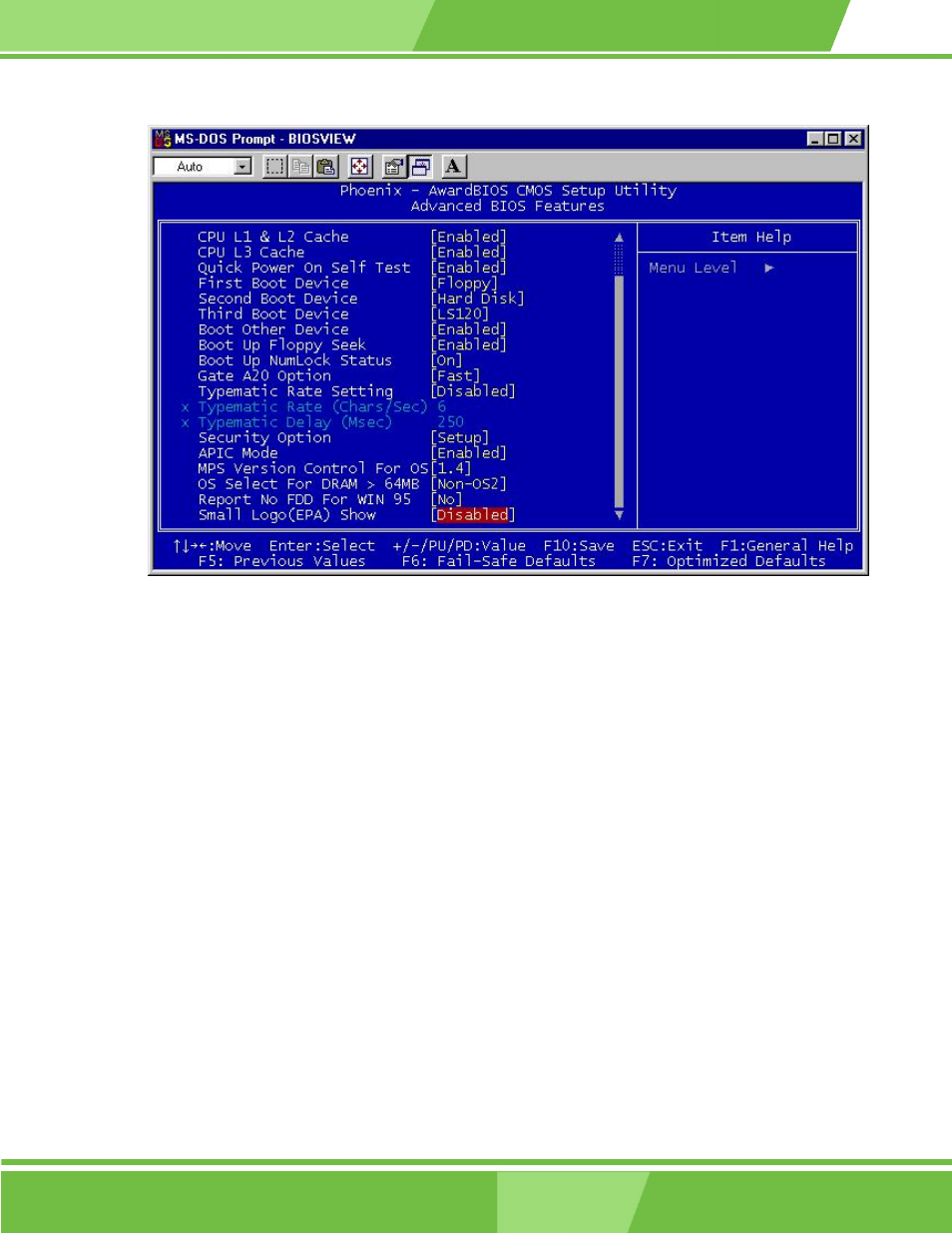Click the Item Help heading

point(751,237)
